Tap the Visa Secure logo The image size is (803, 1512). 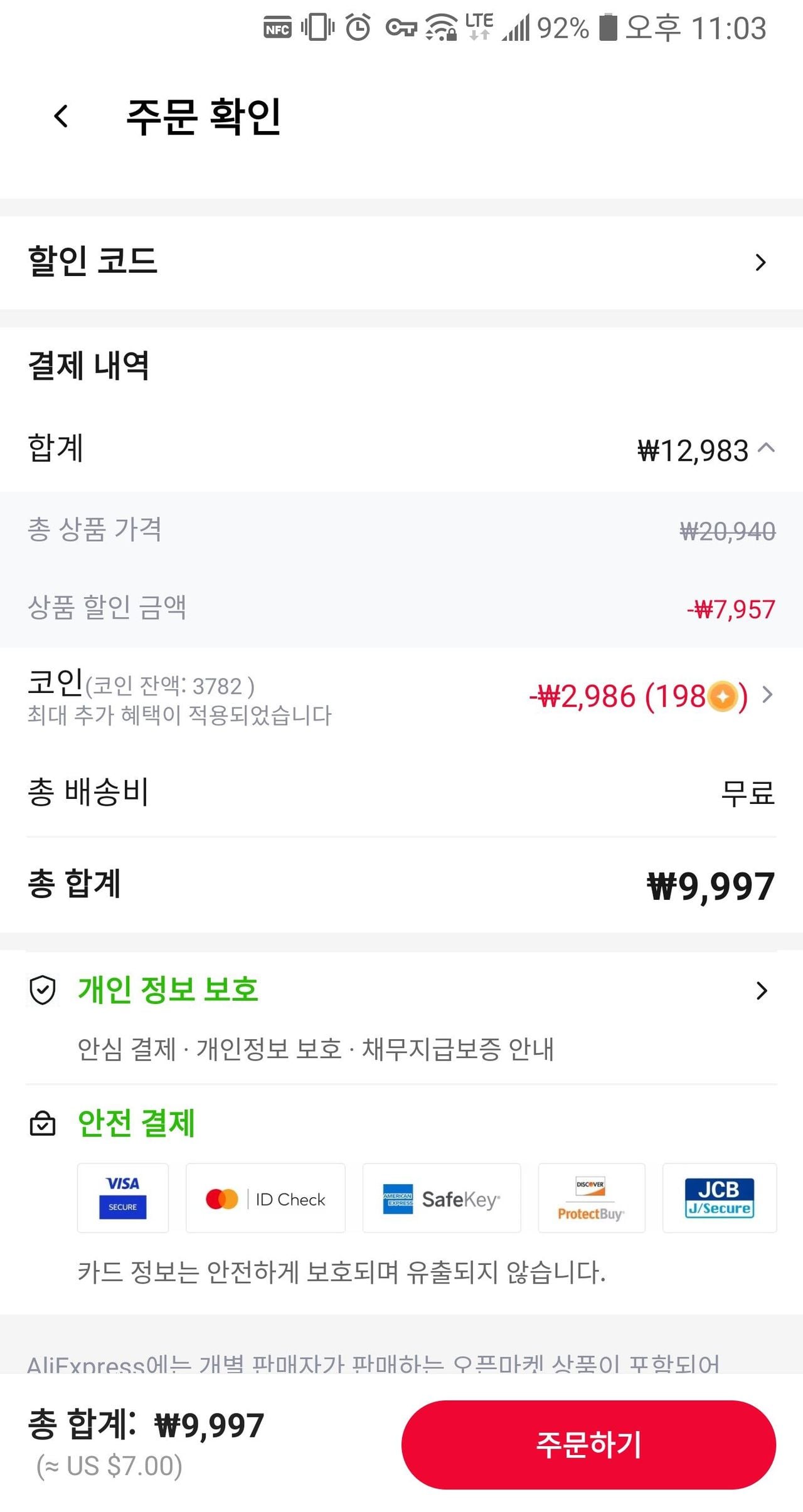[x=123, y=1198]
